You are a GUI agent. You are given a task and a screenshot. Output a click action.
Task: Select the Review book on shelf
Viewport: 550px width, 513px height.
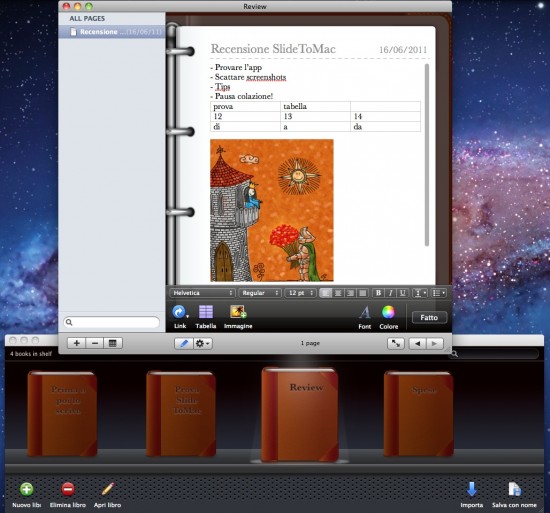coord(300,414)
